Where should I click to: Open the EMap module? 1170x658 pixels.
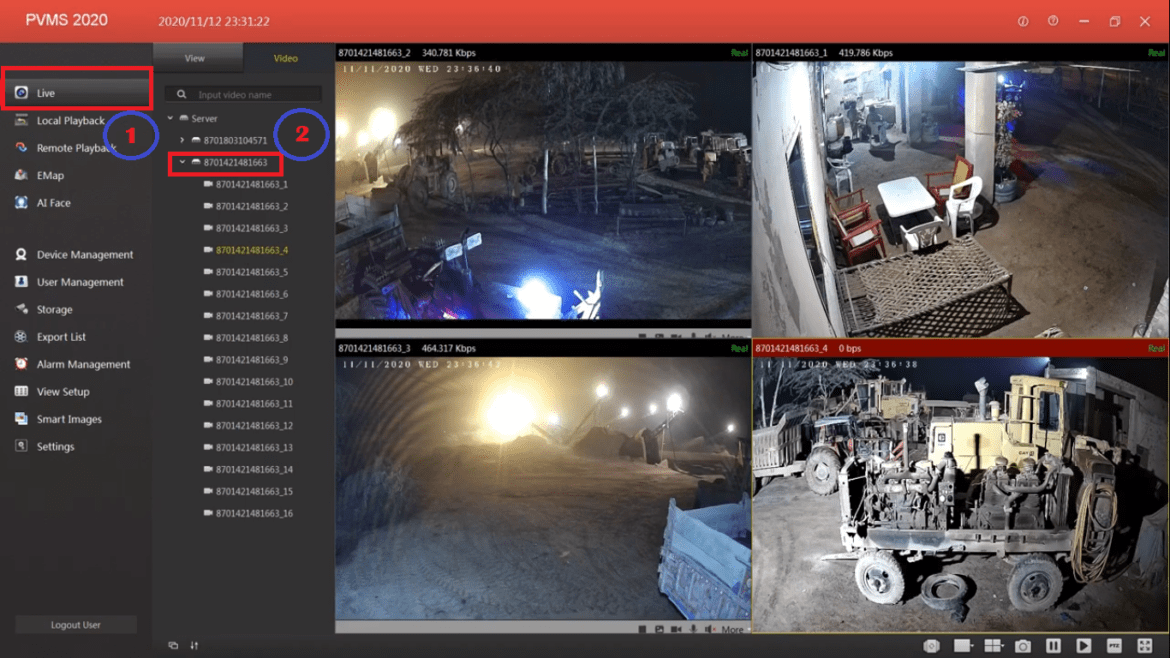point(45,175)
